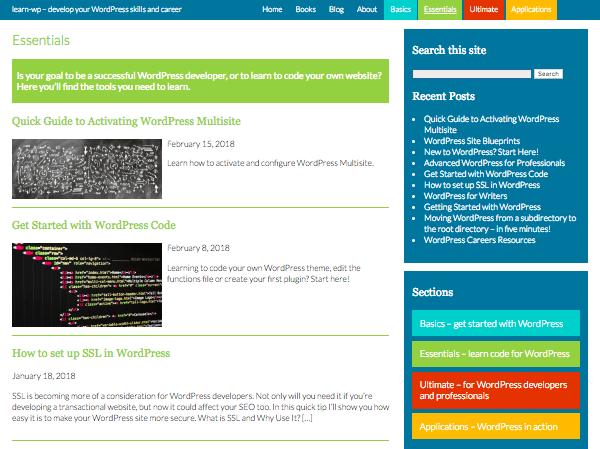Open sidebar recent post Get Started with WordPress Code
Image resolution: width=600 pixels, height=449 pixels.
coord(486,174)
